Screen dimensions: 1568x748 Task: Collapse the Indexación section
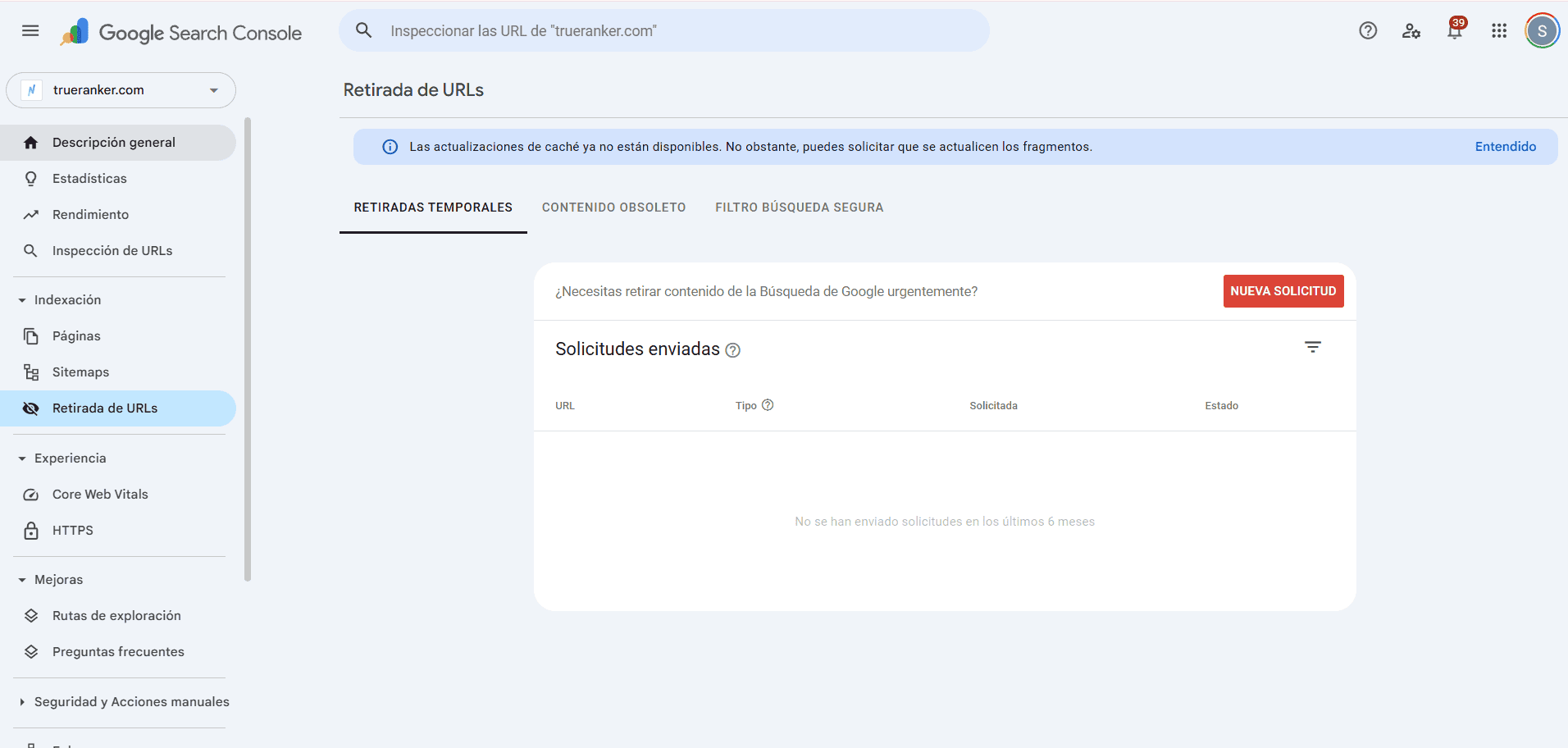pos(22,300)
